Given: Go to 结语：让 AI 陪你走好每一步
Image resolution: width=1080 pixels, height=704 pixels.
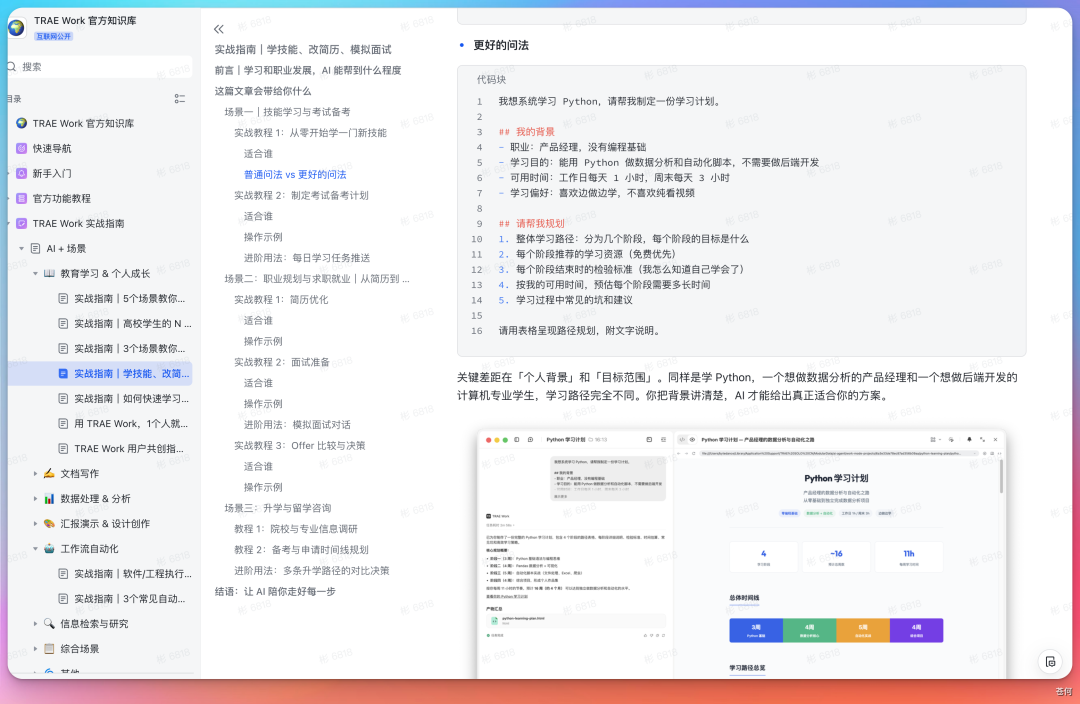Looking at the screenshot, I should click(x=275, y=592).
